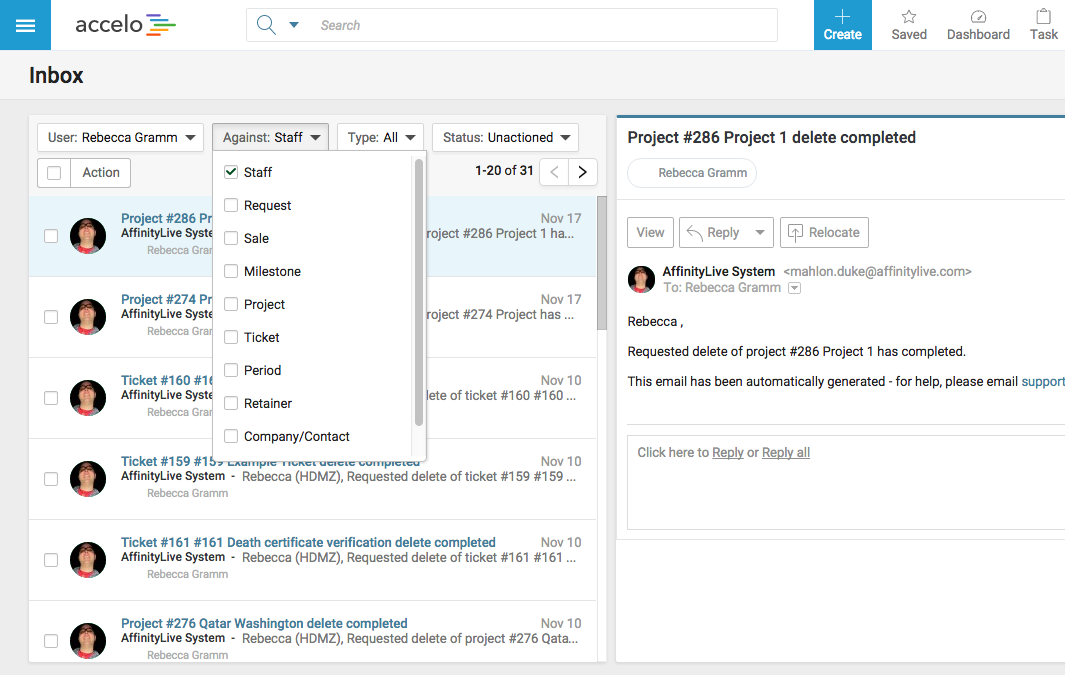Open the hamburger navigation menu
Viewport: 1065px width, 675px height.
click(x=25, y=25)
